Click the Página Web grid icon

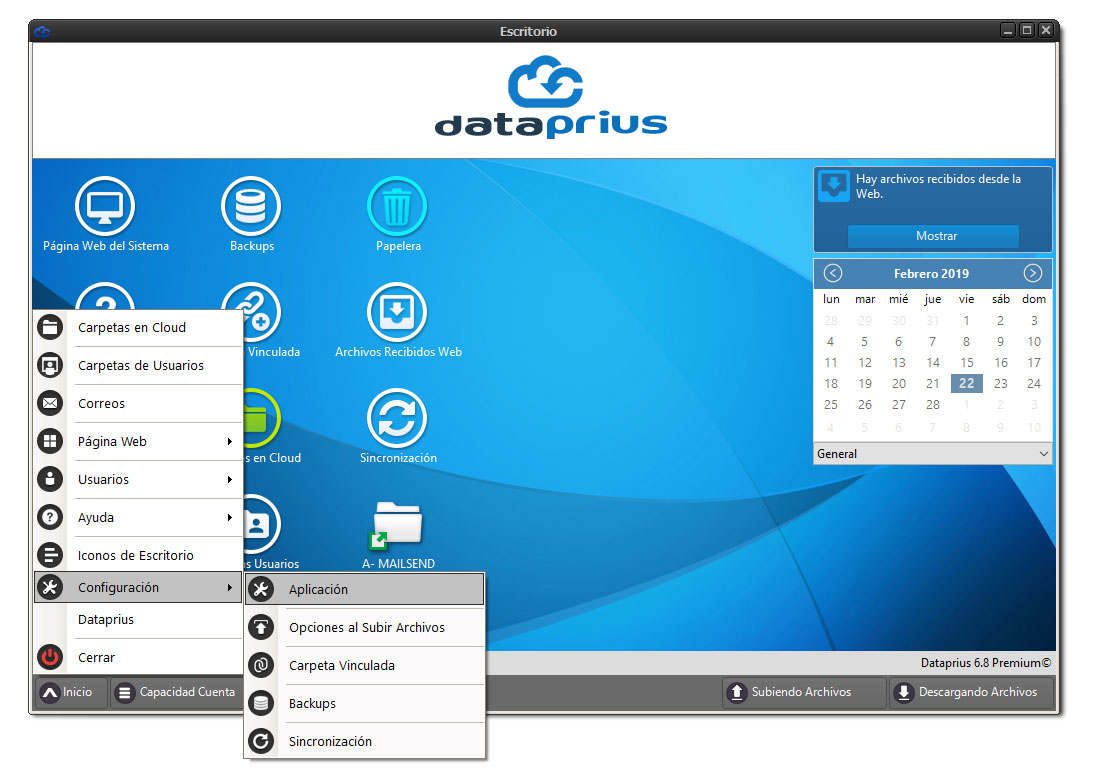click(50, 441)
